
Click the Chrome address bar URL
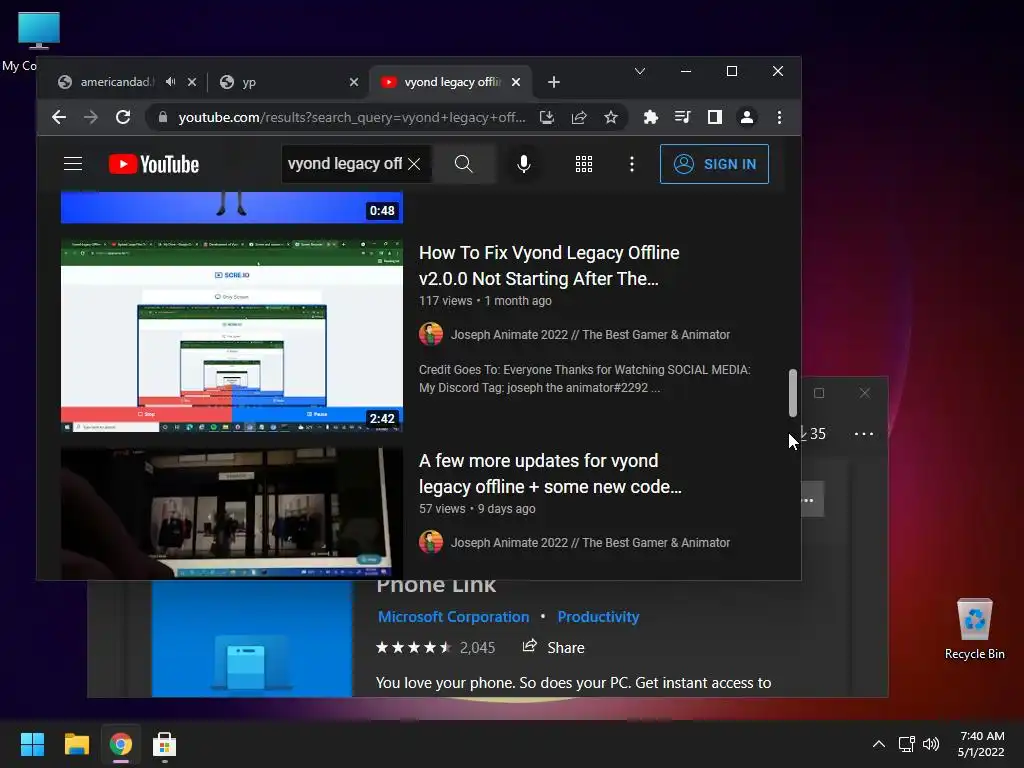pos(351,117)
